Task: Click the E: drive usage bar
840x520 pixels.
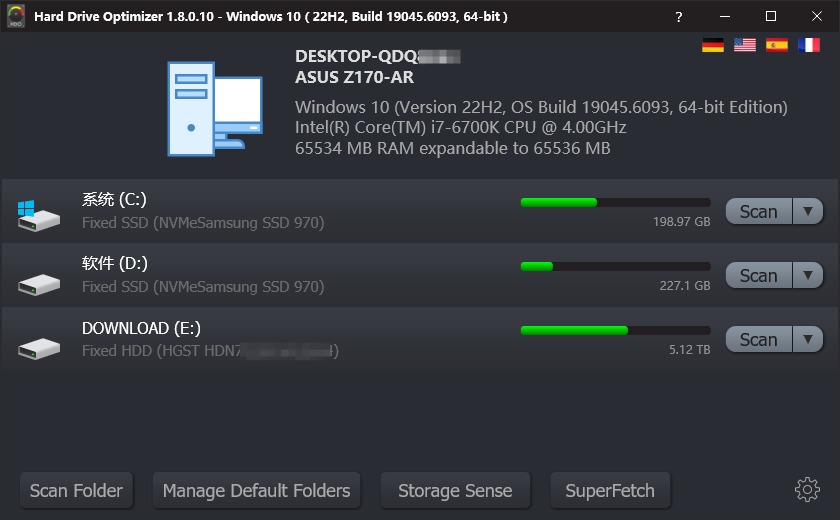Action: [x=616, y=330]
